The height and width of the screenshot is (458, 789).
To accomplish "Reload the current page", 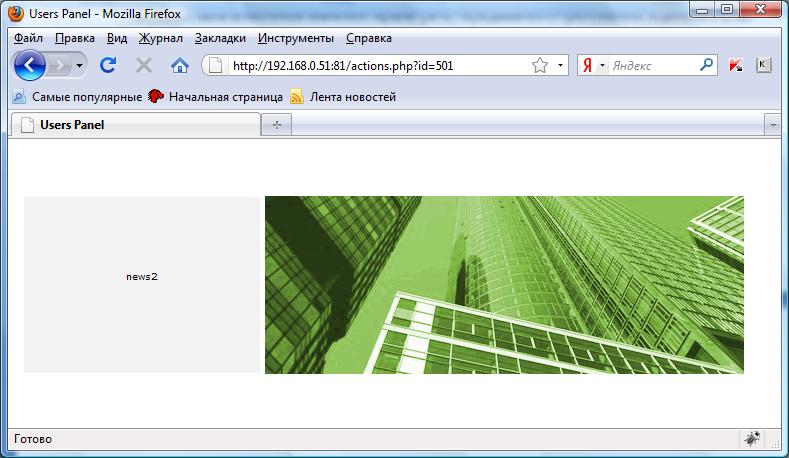I will pos(108,65).
